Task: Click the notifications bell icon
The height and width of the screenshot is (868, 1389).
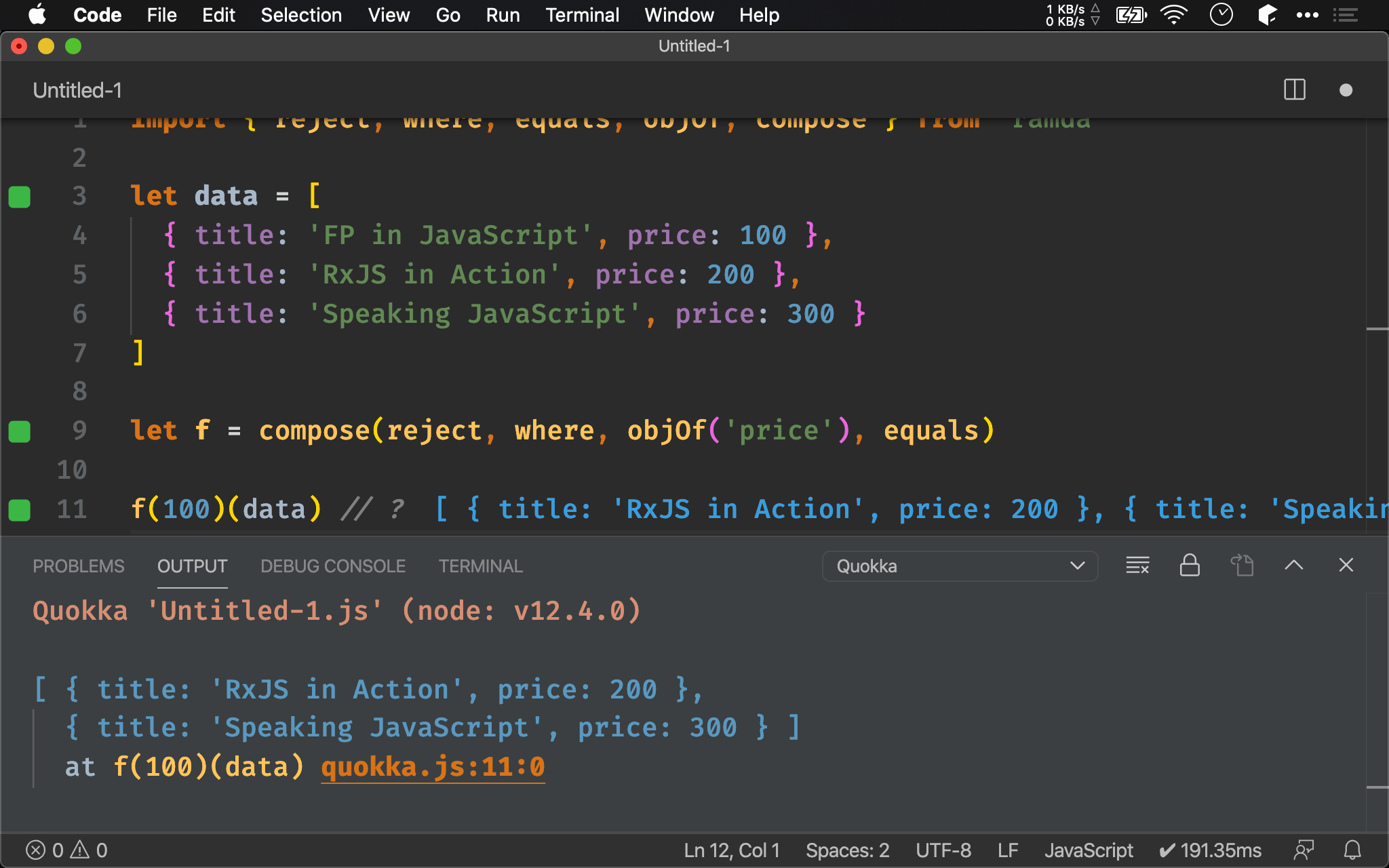Action: pyautogui.click(x=1351, y=848)
